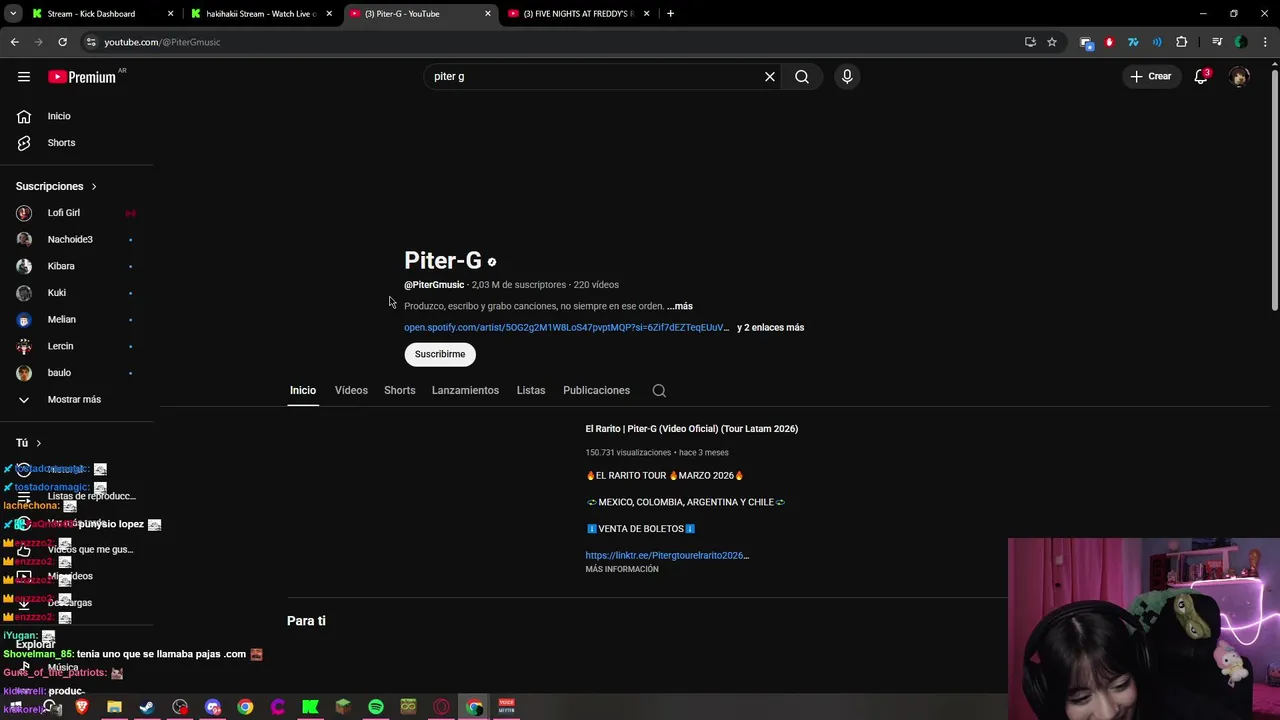Click the red hand blocker extension
Screen dimensions: 1280x720
point(1109,42)
